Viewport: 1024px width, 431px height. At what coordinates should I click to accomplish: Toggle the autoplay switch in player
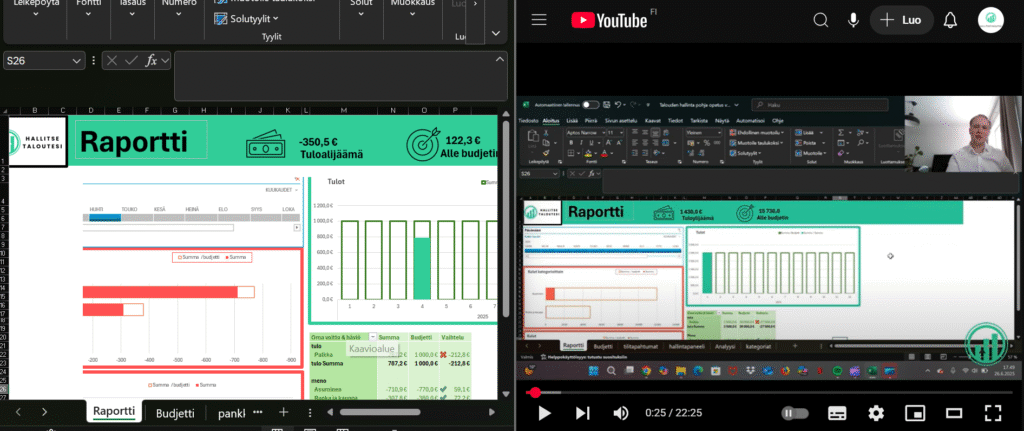(795, 413)
